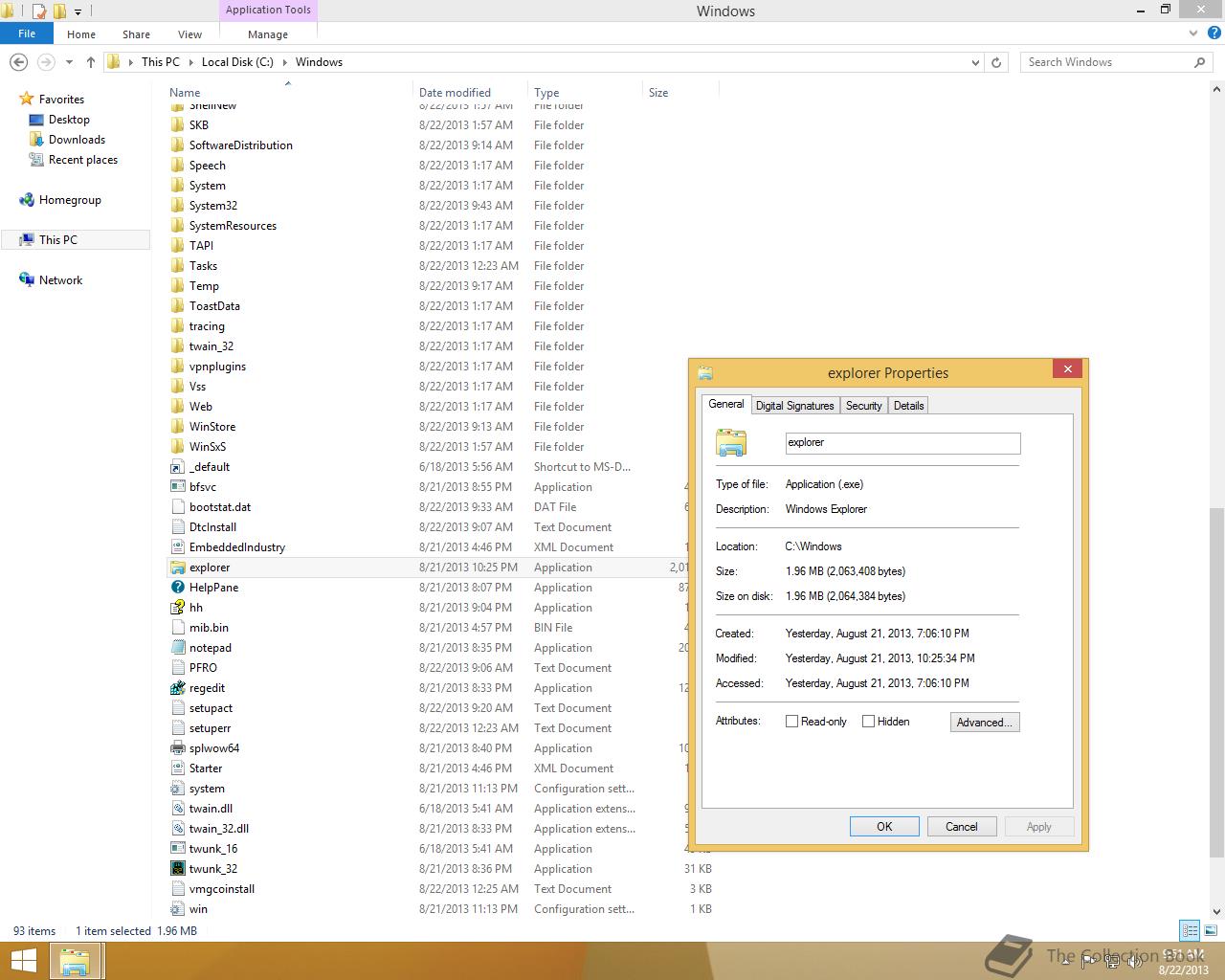Click the _default shortcut icon
The image size is (1225, 980).
[177, 467]
